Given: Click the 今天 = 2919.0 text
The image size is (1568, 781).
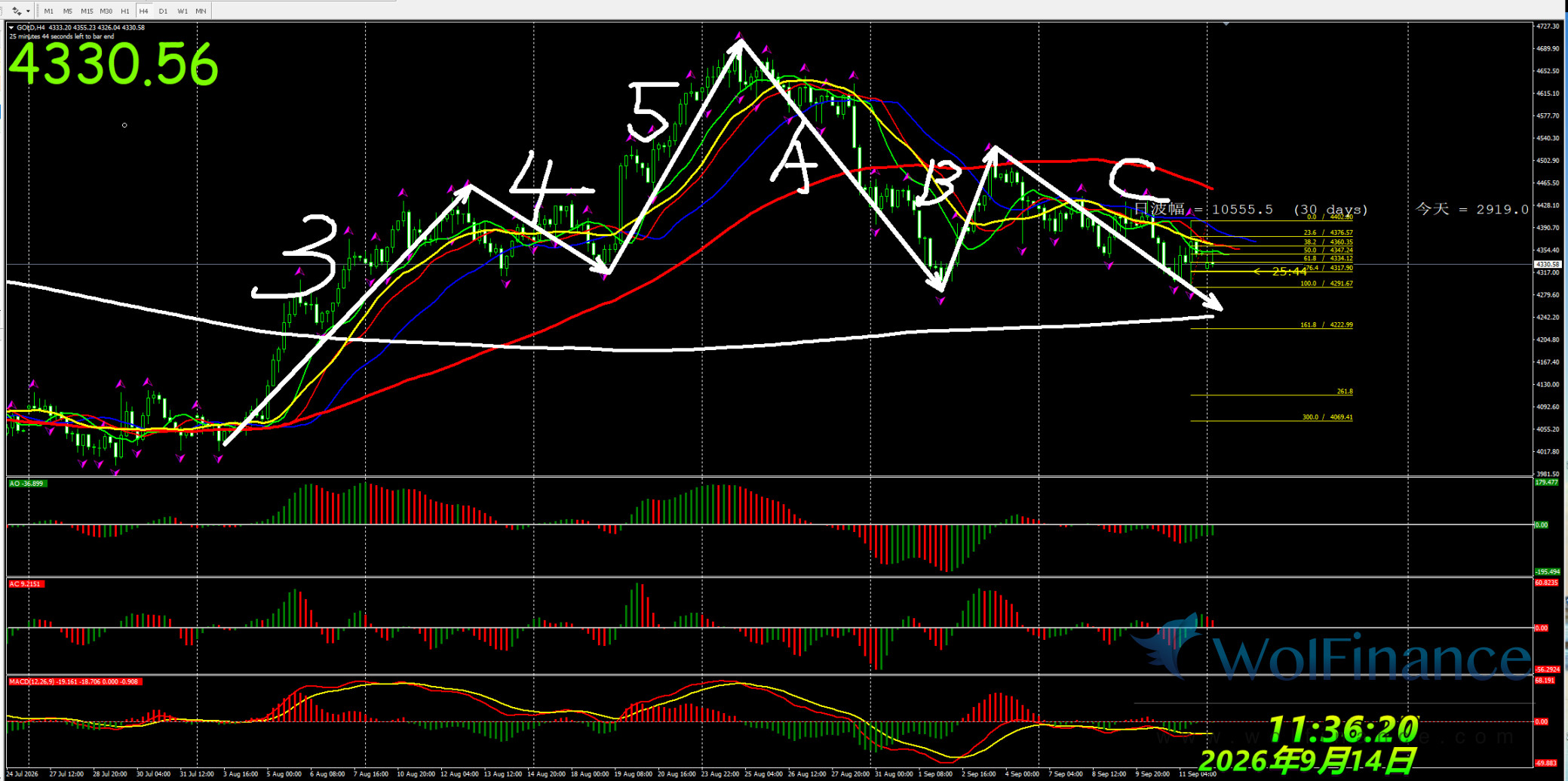Looking at the screenshot, I should point(1472,209).
